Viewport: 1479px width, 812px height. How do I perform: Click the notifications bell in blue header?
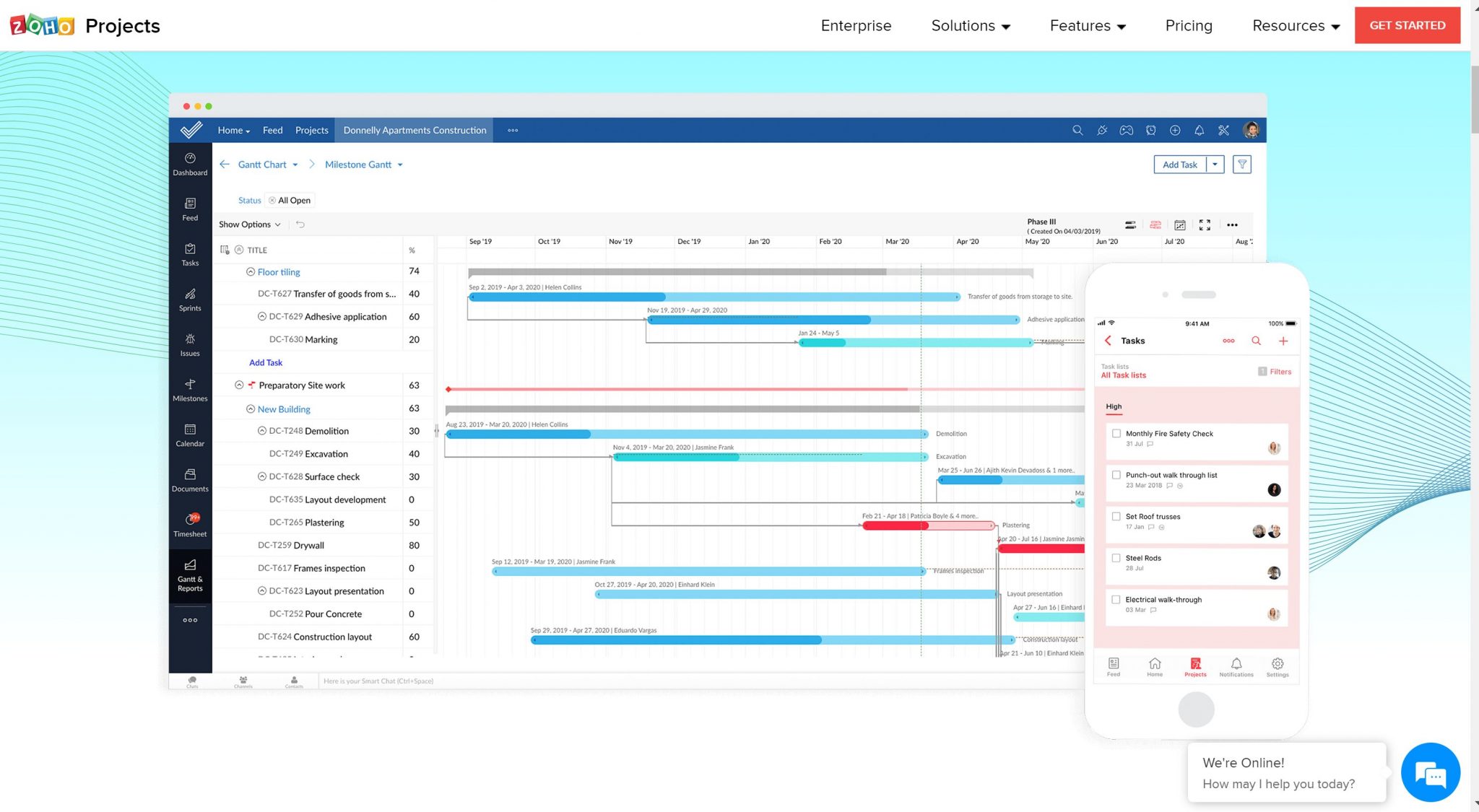[x=1199, y=130]
